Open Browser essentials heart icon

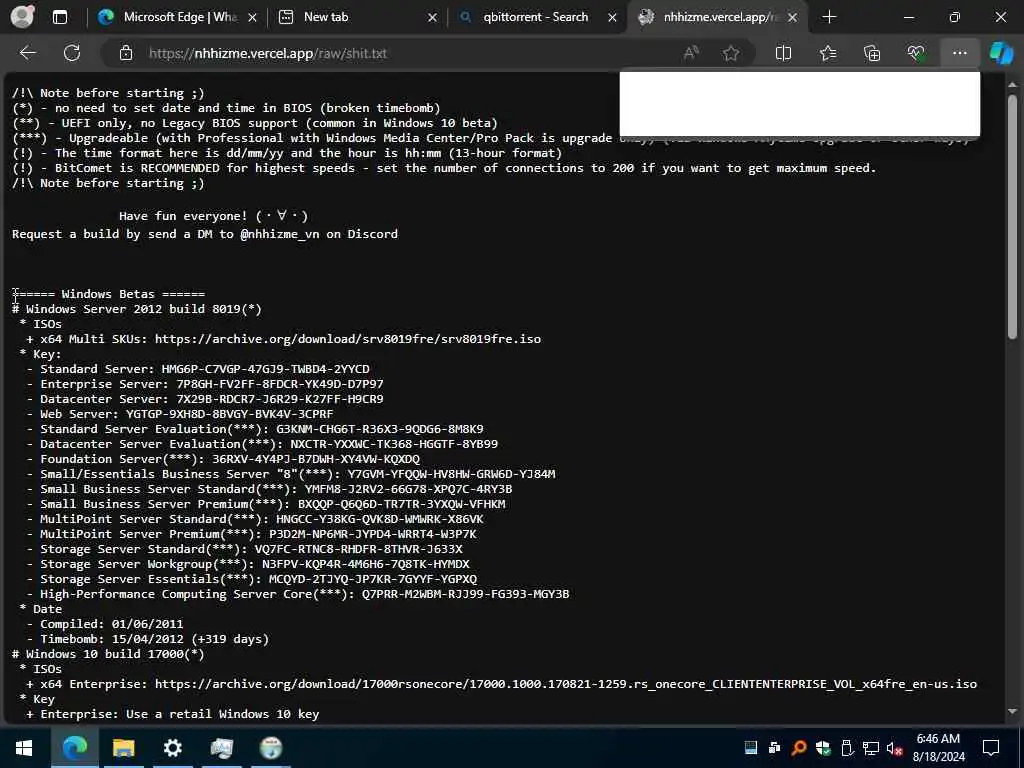[x=916, y=53]
